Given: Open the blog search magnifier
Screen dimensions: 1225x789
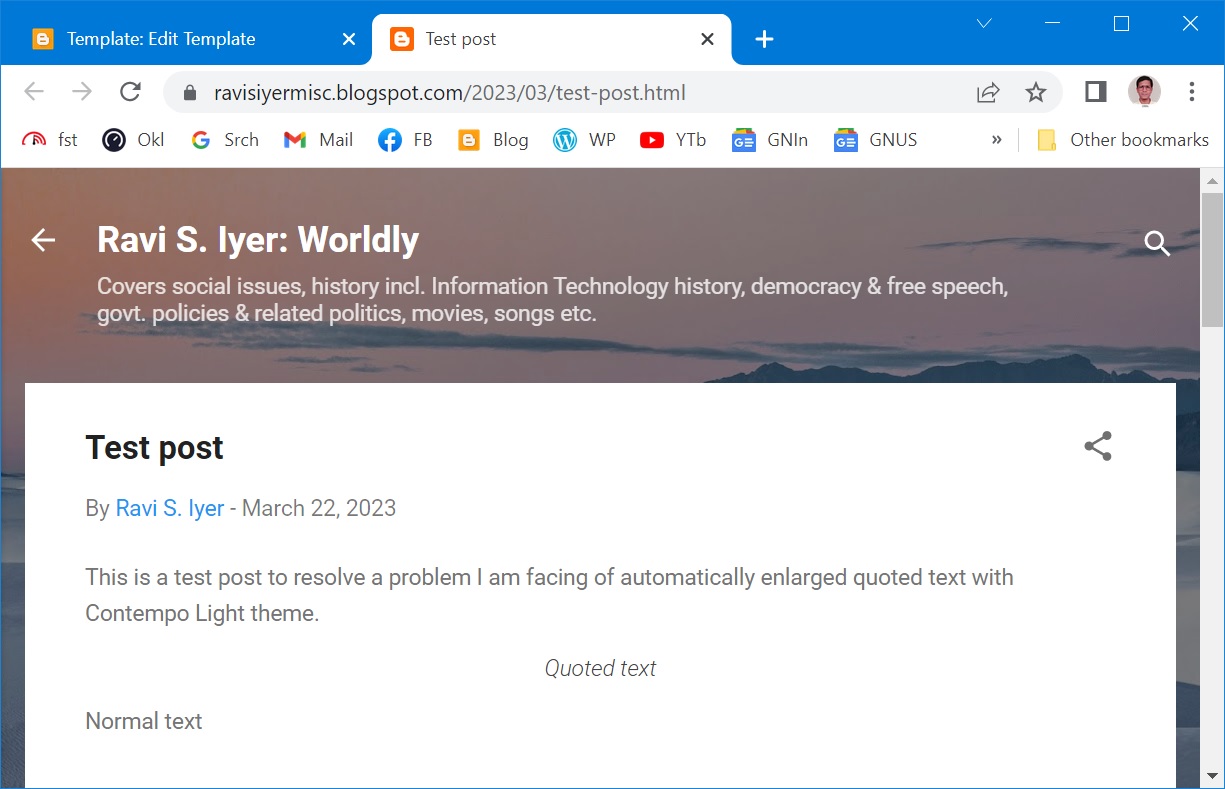Looking at the screenshot, I should [x=1157, y=243].
